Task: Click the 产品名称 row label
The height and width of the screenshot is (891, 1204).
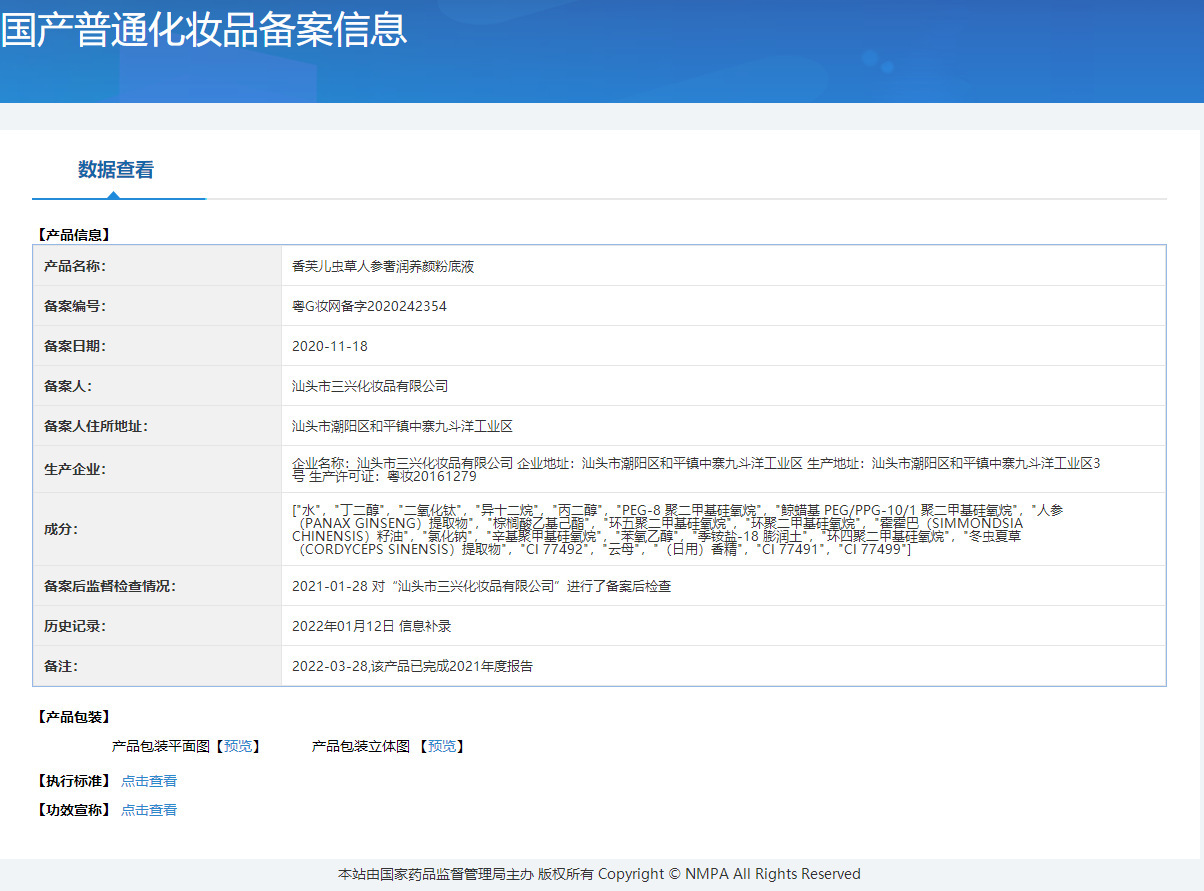Action: point(74,266)
